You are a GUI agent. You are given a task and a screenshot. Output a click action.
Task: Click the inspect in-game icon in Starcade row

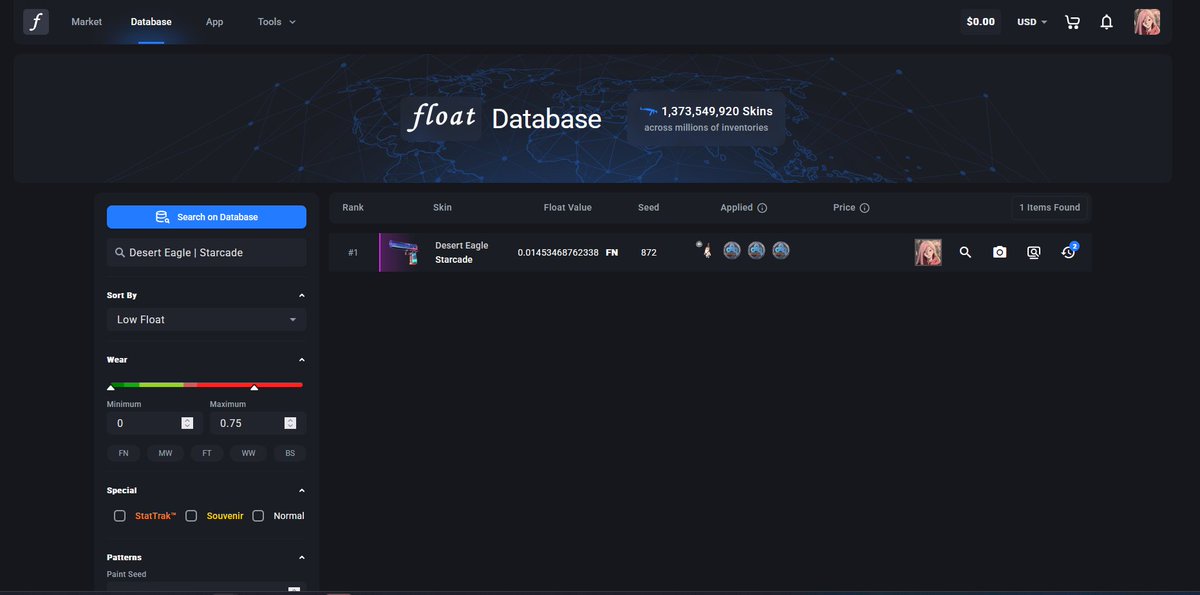point(1033,253)
